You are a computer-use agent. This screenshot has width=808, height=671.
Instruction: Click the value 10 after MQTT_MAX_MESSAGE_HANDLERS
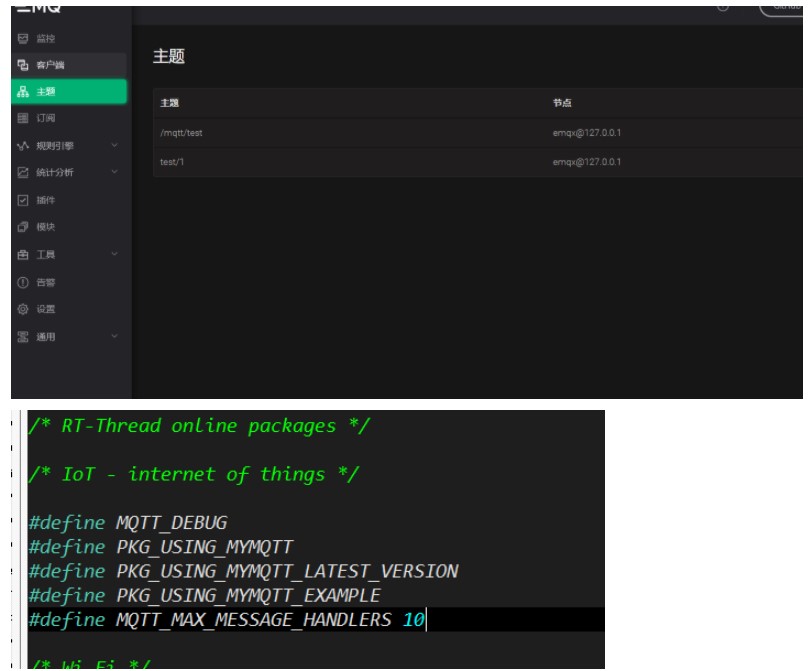click(x=413, y=619)
